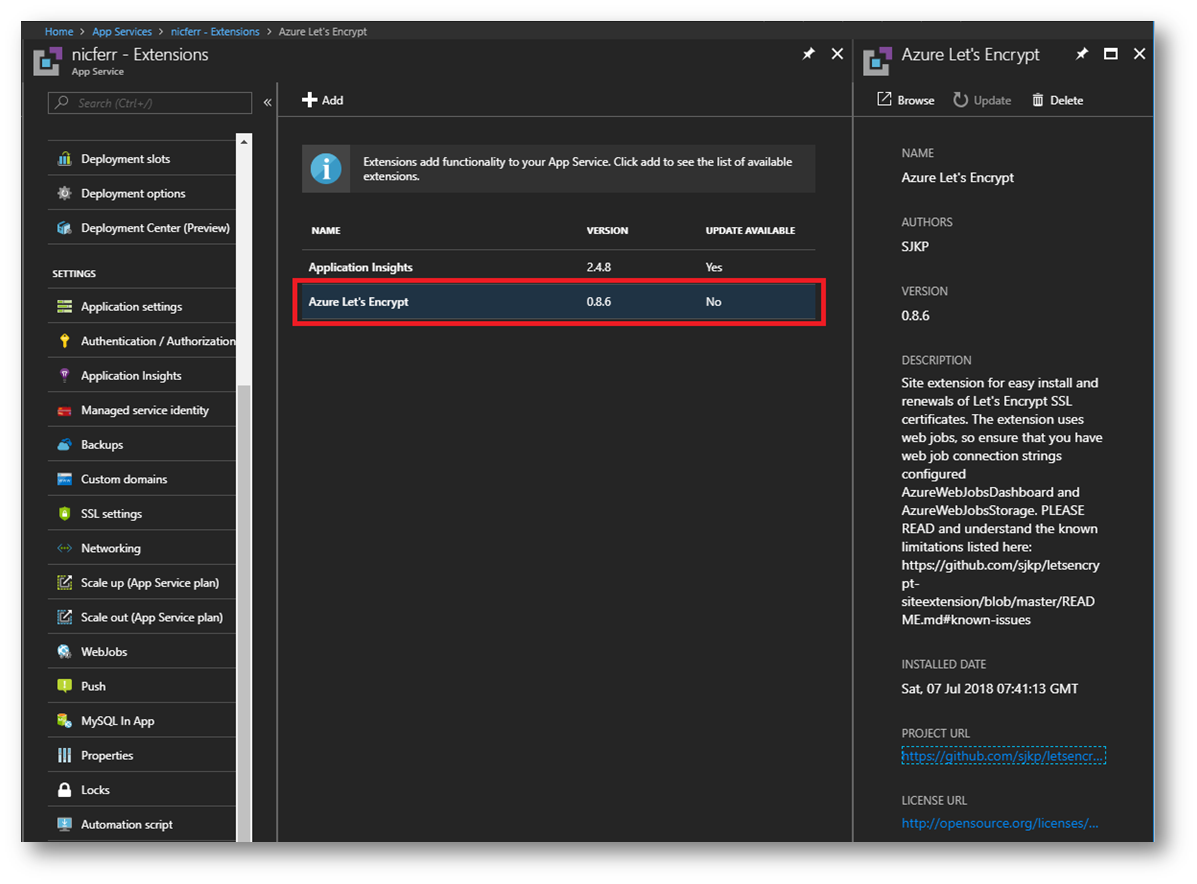The image size is (1197, 884).
Task: Click the version 2.4.8 cell
Action: click(598, 267)
